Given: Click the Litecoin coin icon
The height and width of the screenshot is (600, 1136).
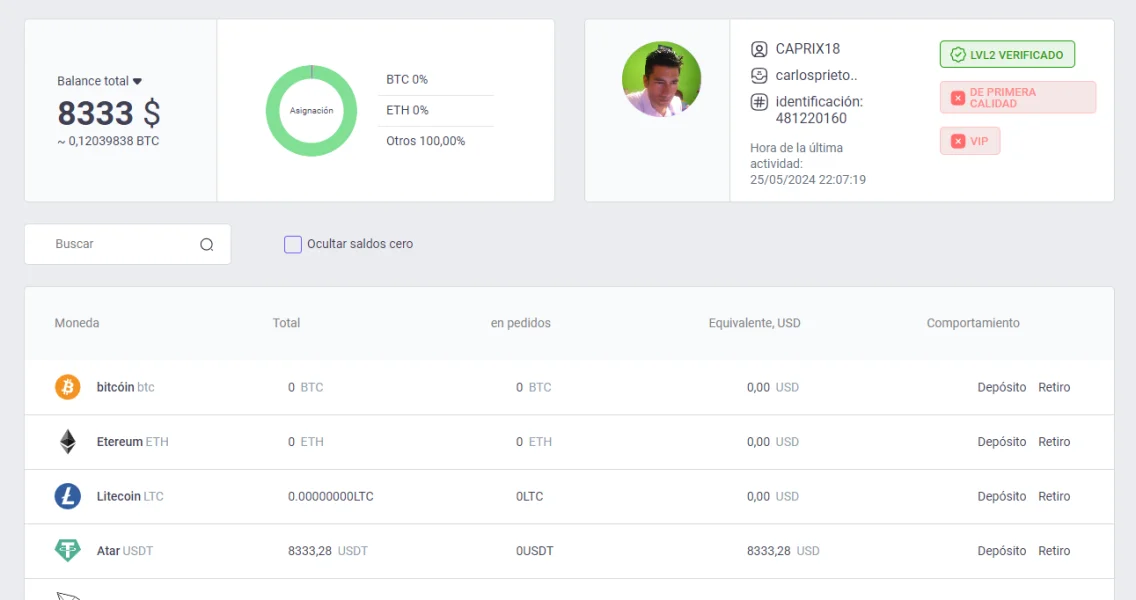Looking at the screenshot, I should tap(67, 496).
